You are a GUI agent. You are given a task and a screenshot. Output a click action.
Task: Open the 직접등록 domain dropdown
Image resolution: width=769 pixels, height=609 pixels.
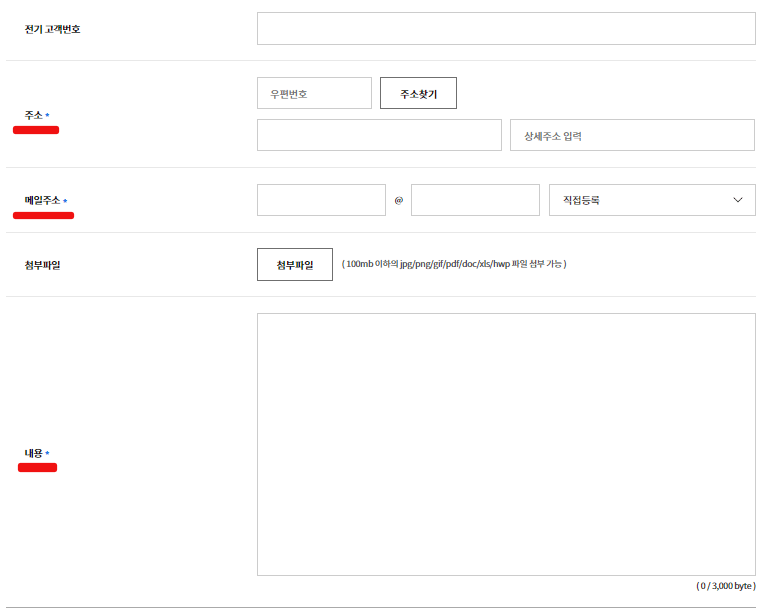[652, 200]
